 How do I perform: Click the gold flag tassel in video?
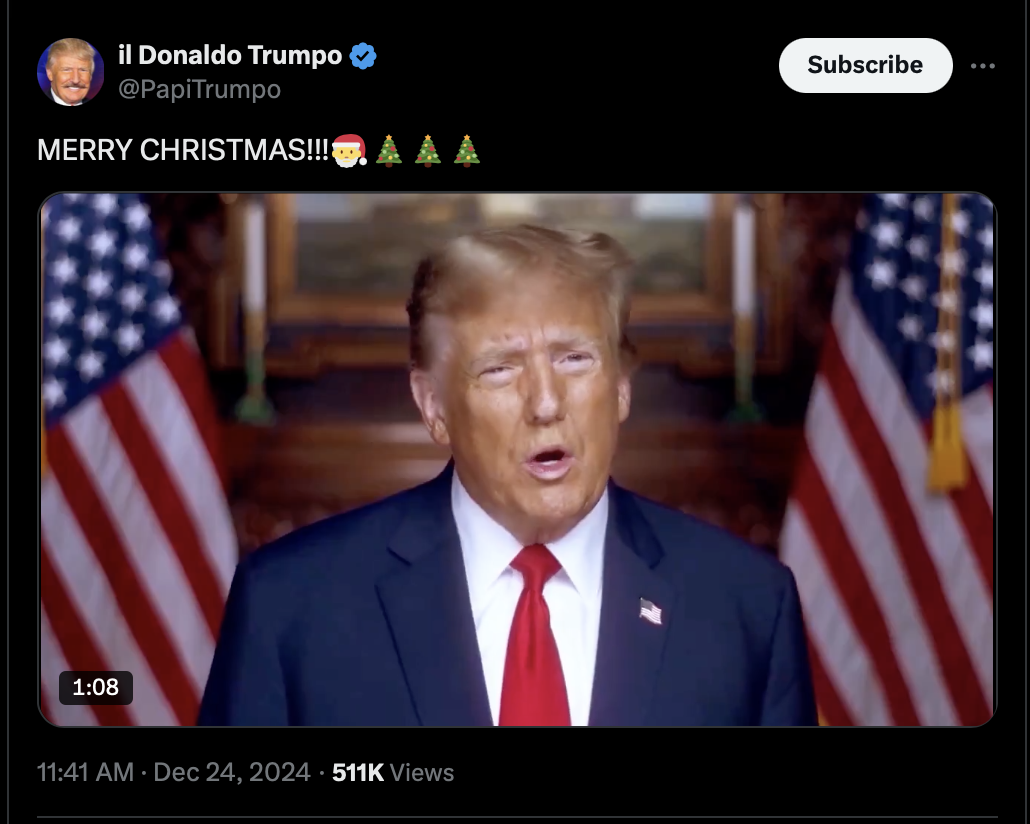(947, 447)
